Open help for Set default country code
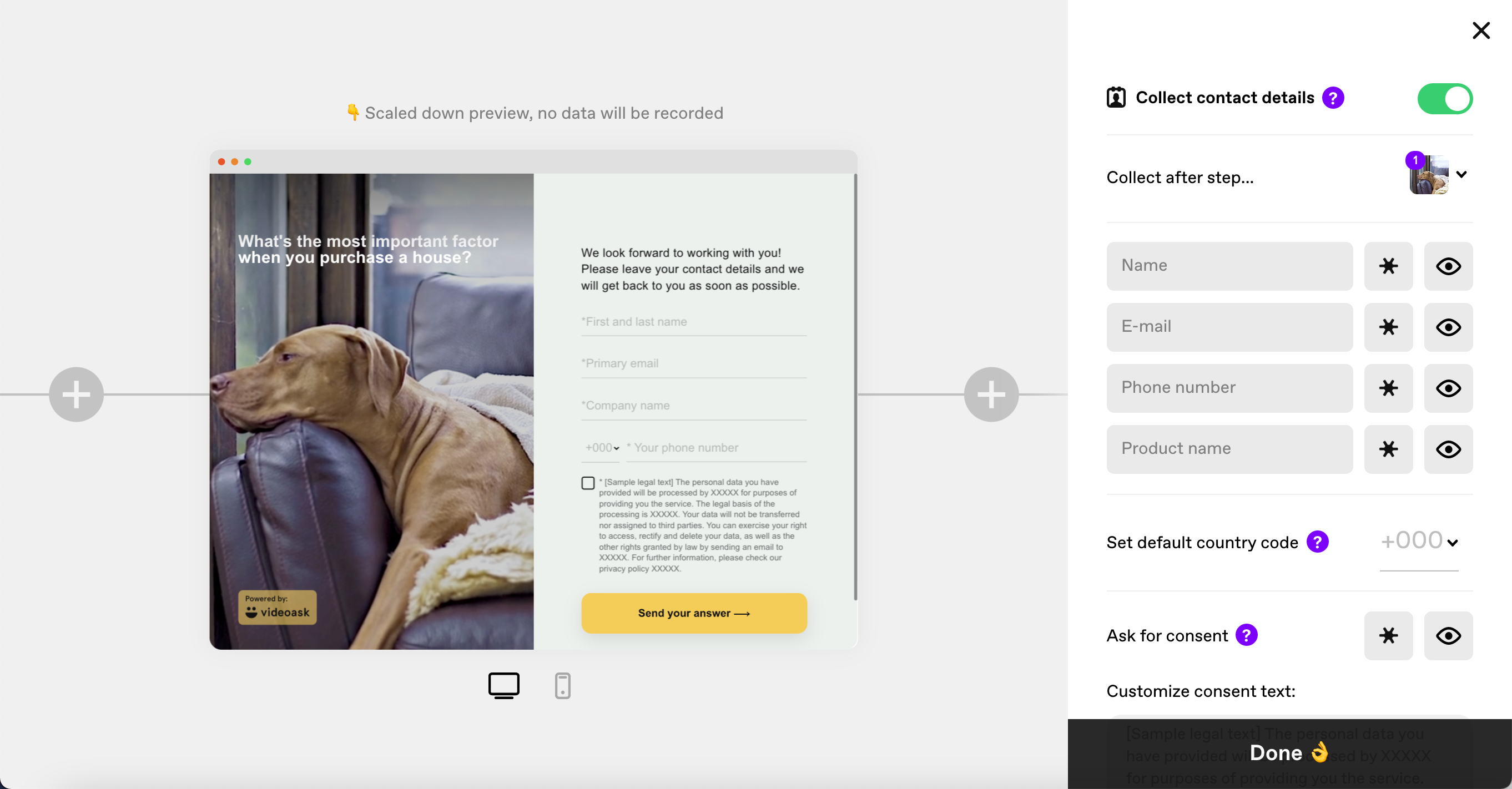1512x789 pixels. tap(1317, 542)
